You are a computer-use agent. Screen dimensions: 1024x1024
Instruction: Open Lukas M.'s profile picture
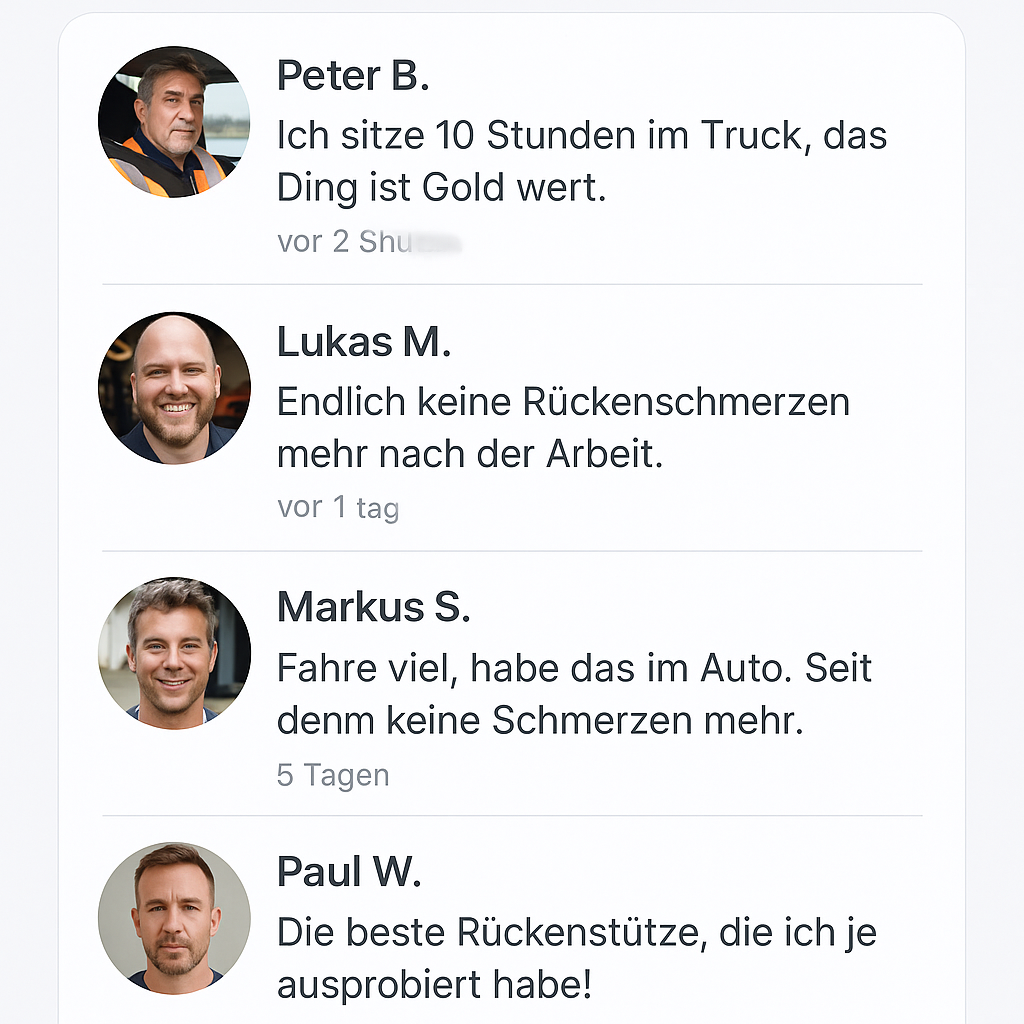(174, 388)
